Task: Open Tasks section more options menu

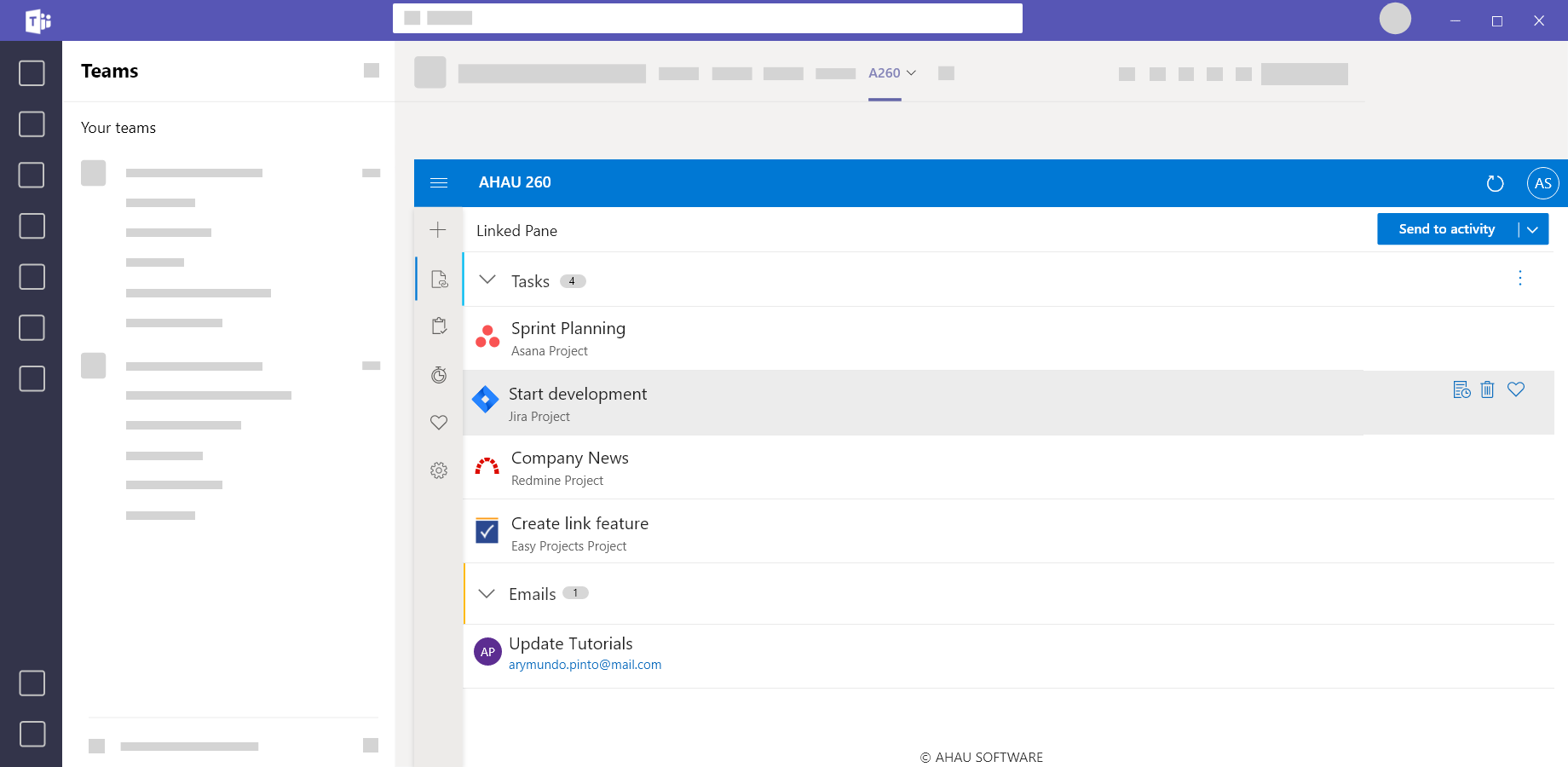Action: [x=1519, y=279]
